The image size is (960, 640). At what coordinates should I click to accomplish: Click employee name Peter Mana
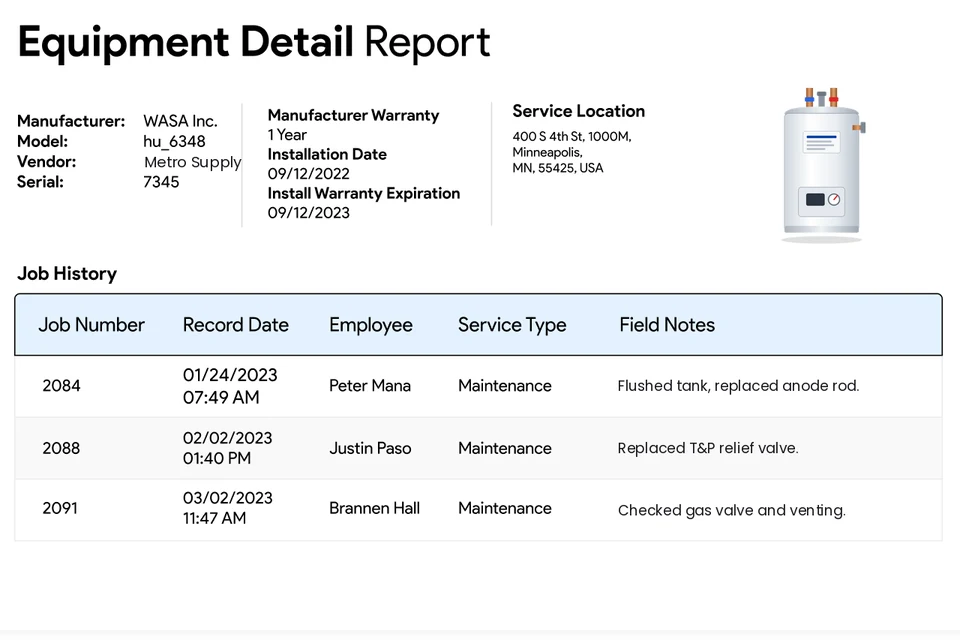[x=370, y=386]
